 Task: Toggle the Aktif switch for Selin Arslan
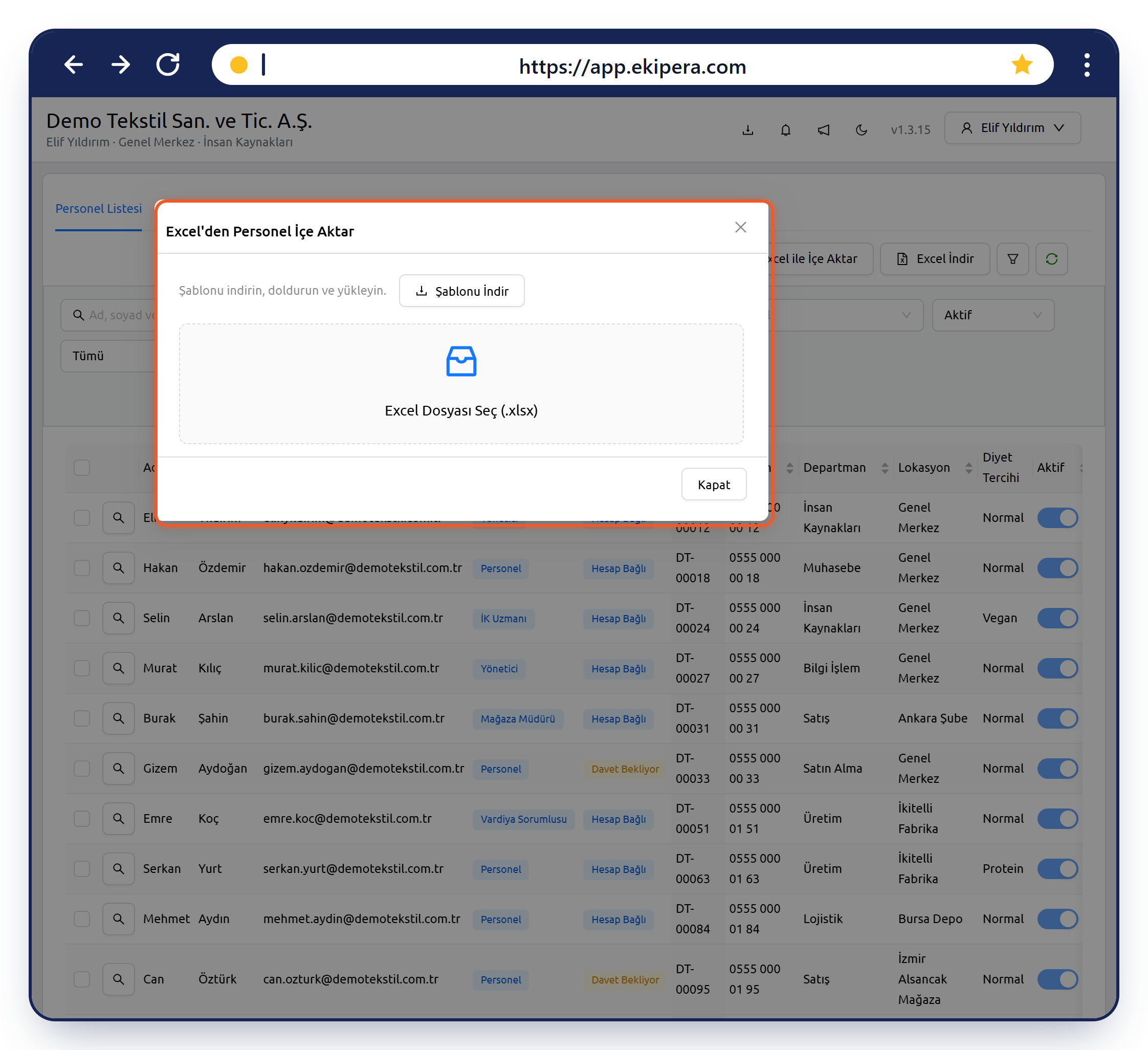coord(1057,618)
